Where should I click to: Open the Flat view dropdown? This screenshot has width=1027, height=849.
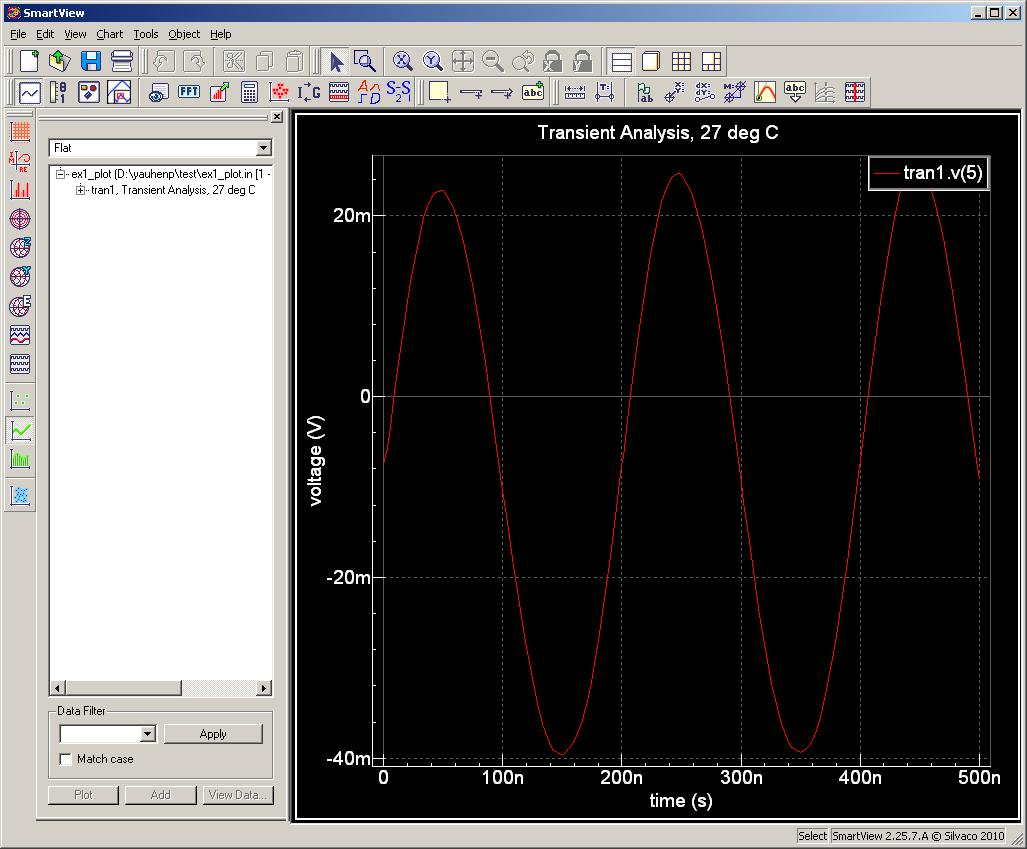click(x=263, y=148)
